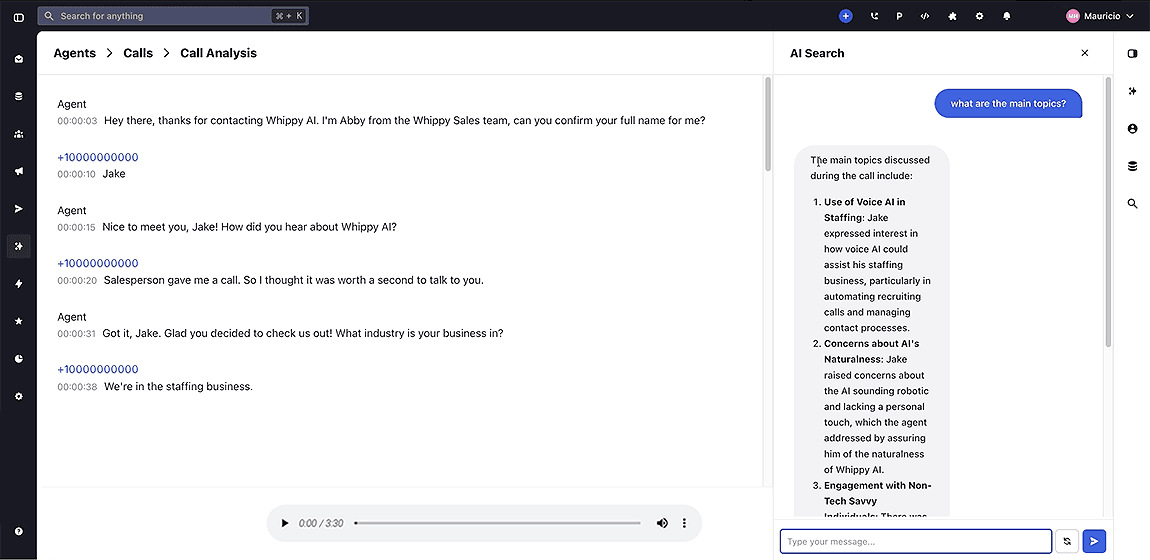Click the 'Nice to meet you, Jake!' transcript line
1150x560 pixels.
[249, 226]
